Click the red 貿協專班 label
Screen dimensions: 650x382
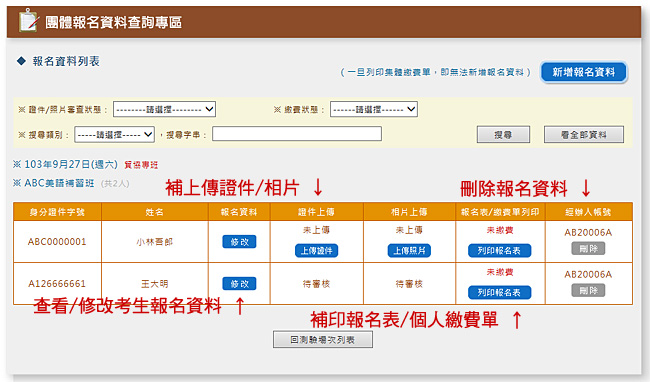point(141,165)
